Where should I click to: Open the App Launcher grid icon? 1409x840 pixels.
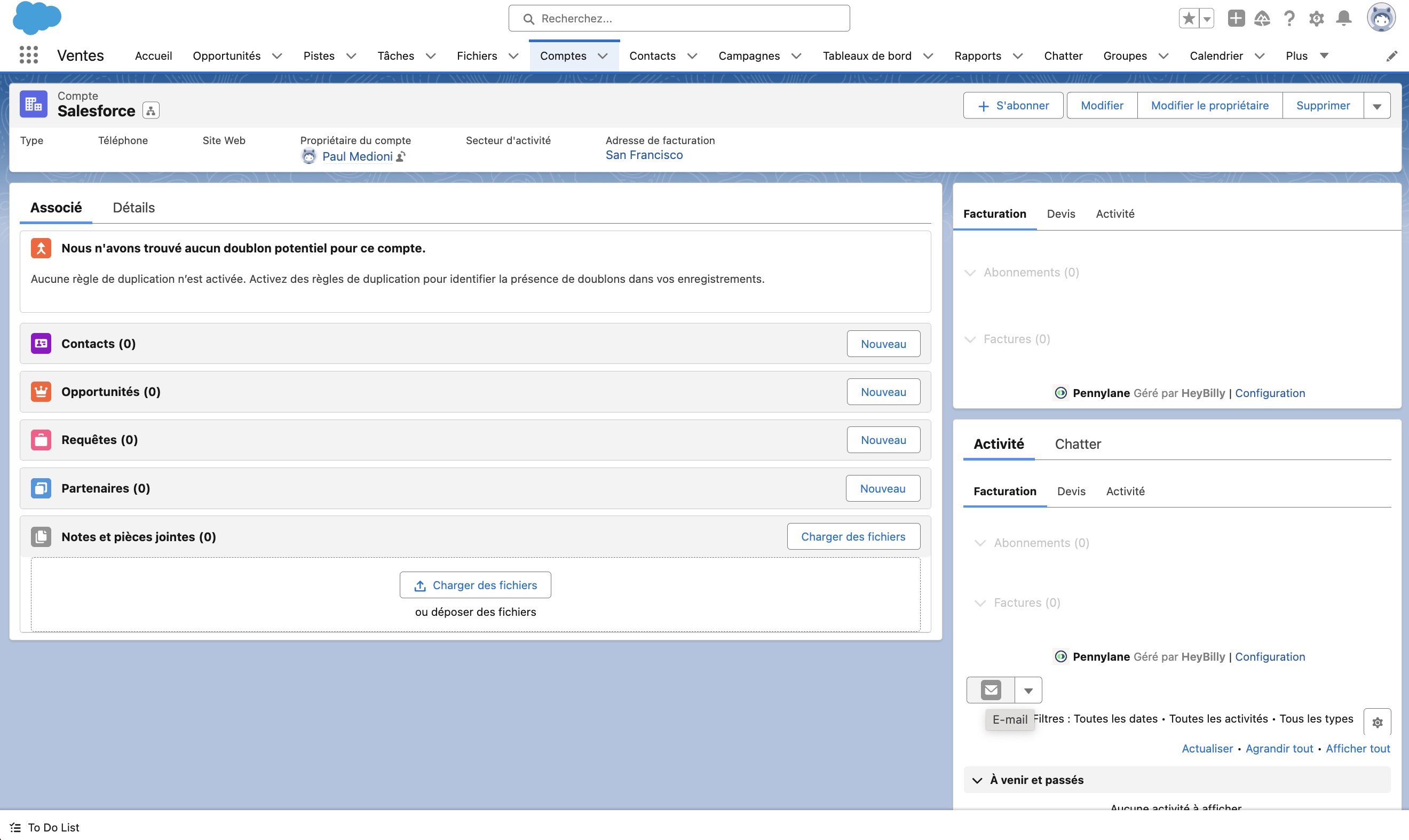tap(28, 56)
